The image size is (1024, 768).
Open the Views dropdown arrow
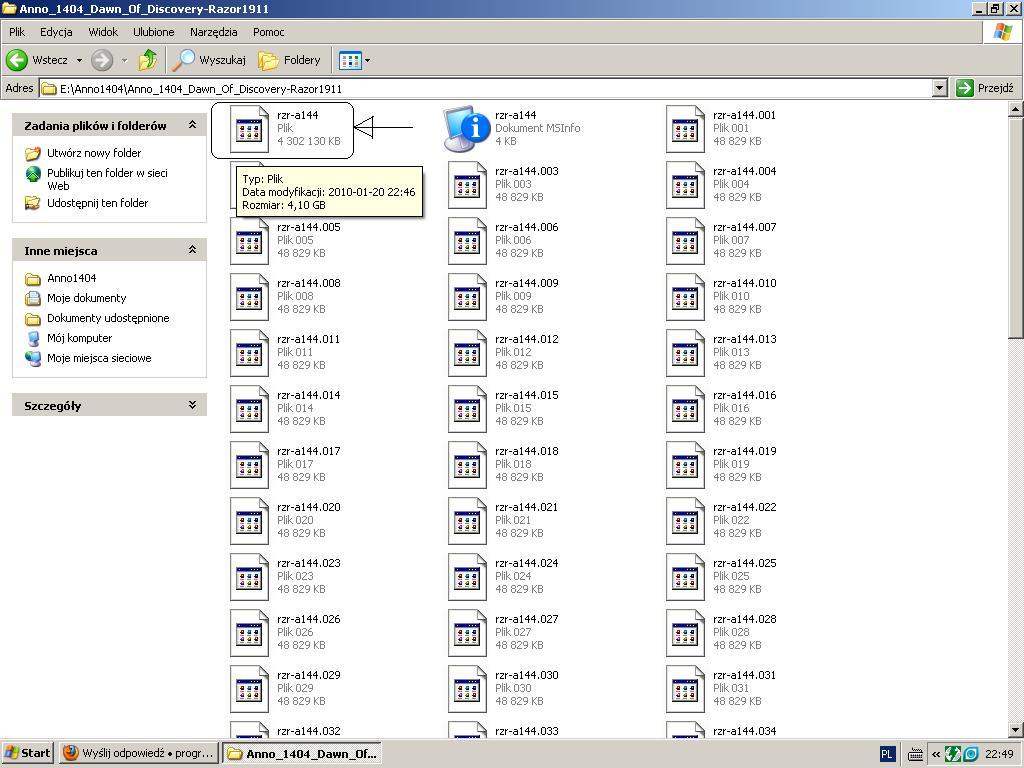tap(367, 61)
